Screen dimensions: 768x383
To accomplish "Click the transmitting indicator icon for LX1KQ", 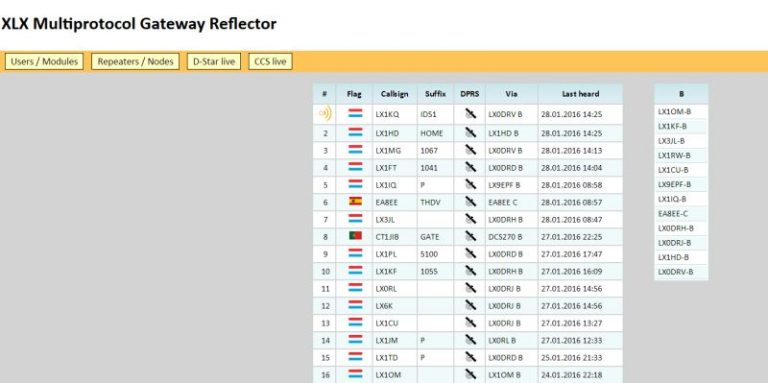I will point(325,114).
